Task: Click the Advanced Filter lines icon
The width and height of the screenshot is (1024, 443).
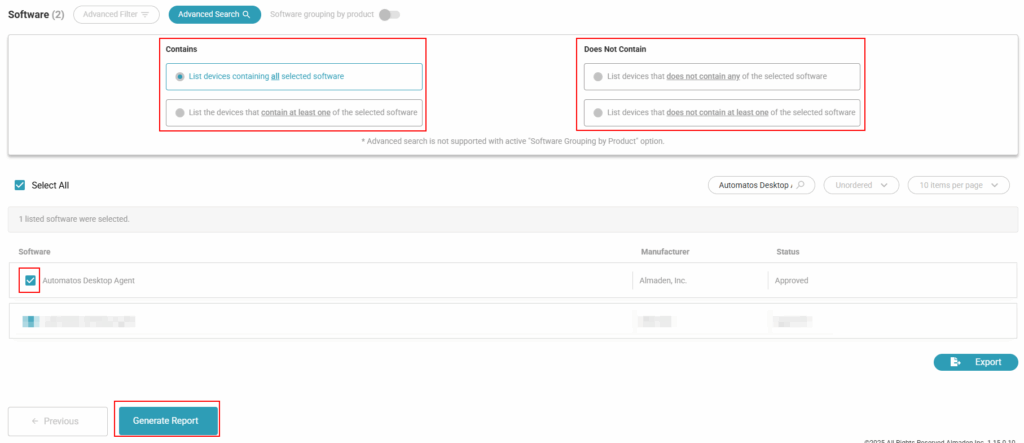Action: 146,15
